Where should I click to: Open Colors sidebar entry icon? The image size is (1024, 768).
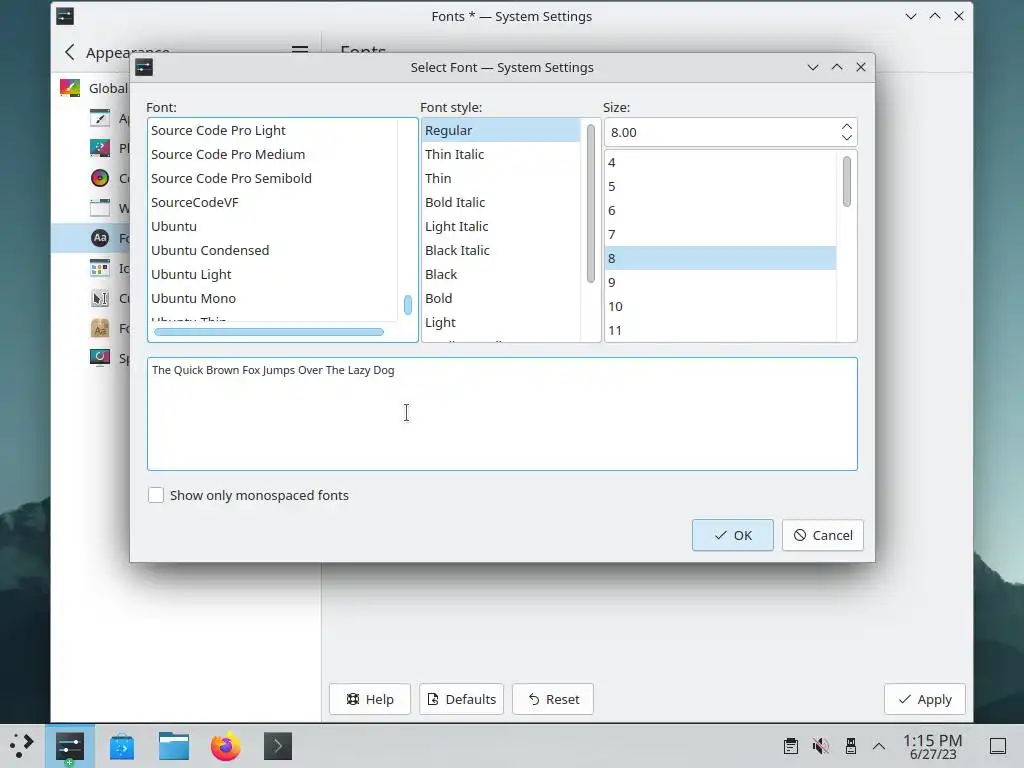[100, 178]
